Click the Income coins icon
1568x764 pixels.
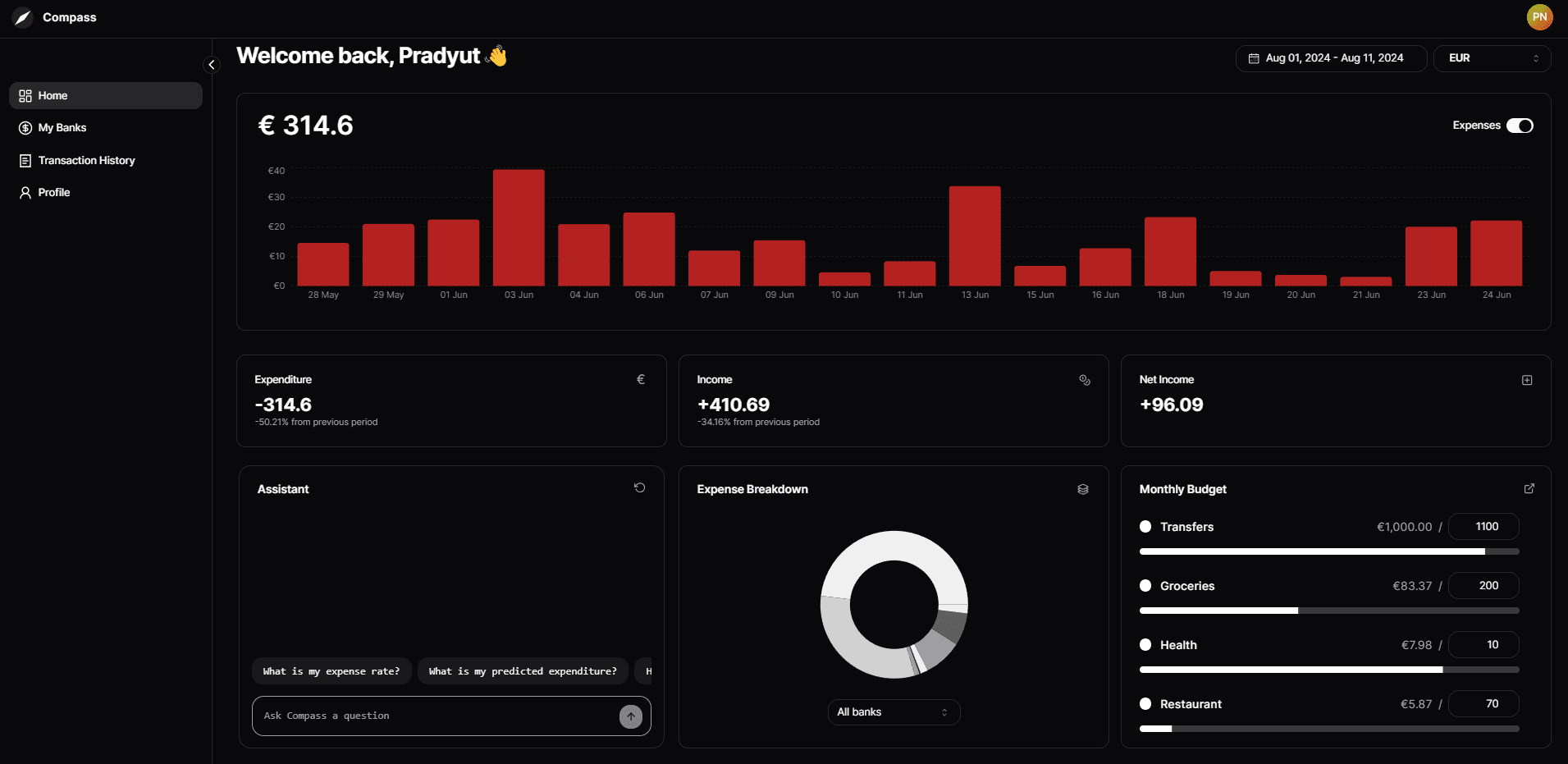tap(1084, 380)
